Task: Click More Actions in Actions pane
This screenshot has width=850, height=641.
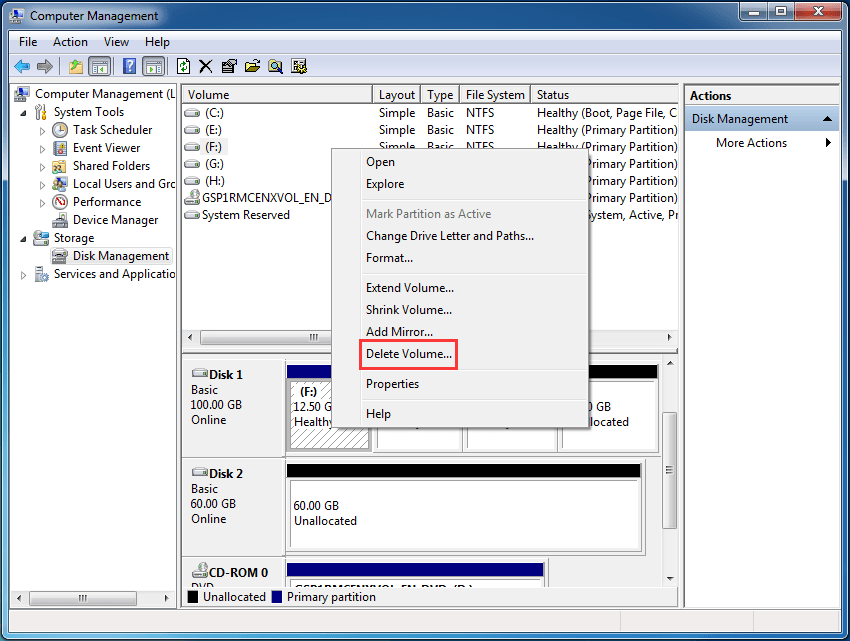Action: 751,143
